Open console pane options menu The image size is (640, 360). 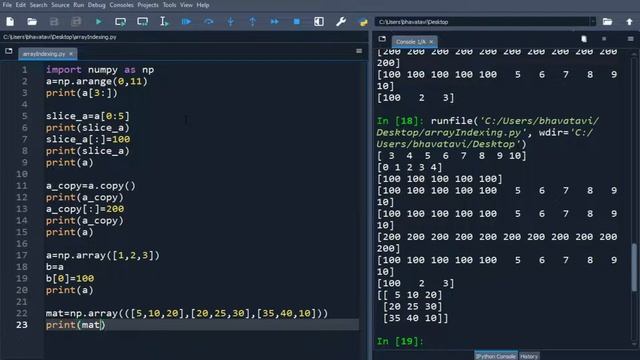631,39
